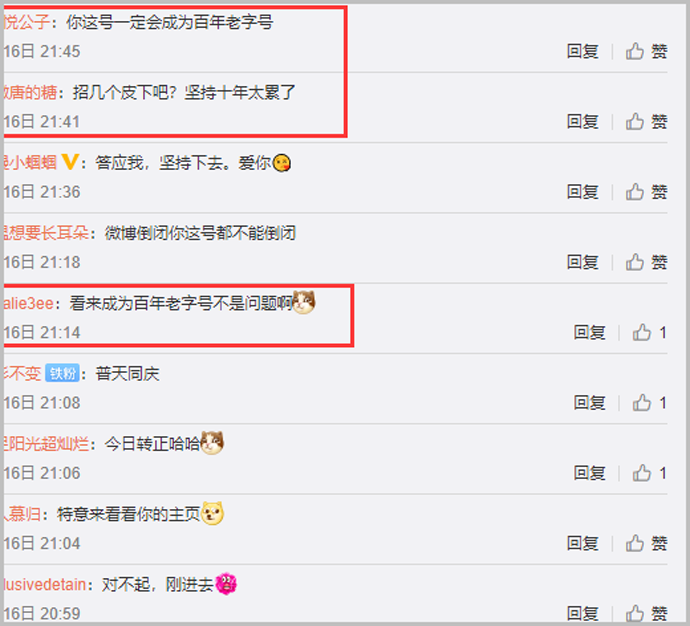Image resolution: width=690 pixels, height=626 pixels.
Task: Like the 特意来看看你的主页 comment
Action: (x=646, y=544)
